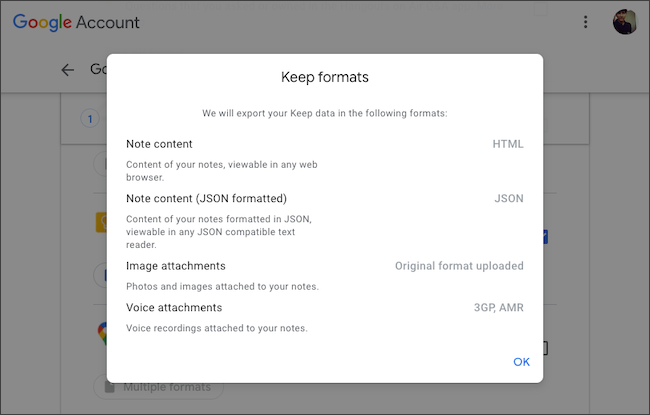This screenshot has height=415, width=650.
Task: Click the Google Maps pin icon
Action: click(101, 333)
